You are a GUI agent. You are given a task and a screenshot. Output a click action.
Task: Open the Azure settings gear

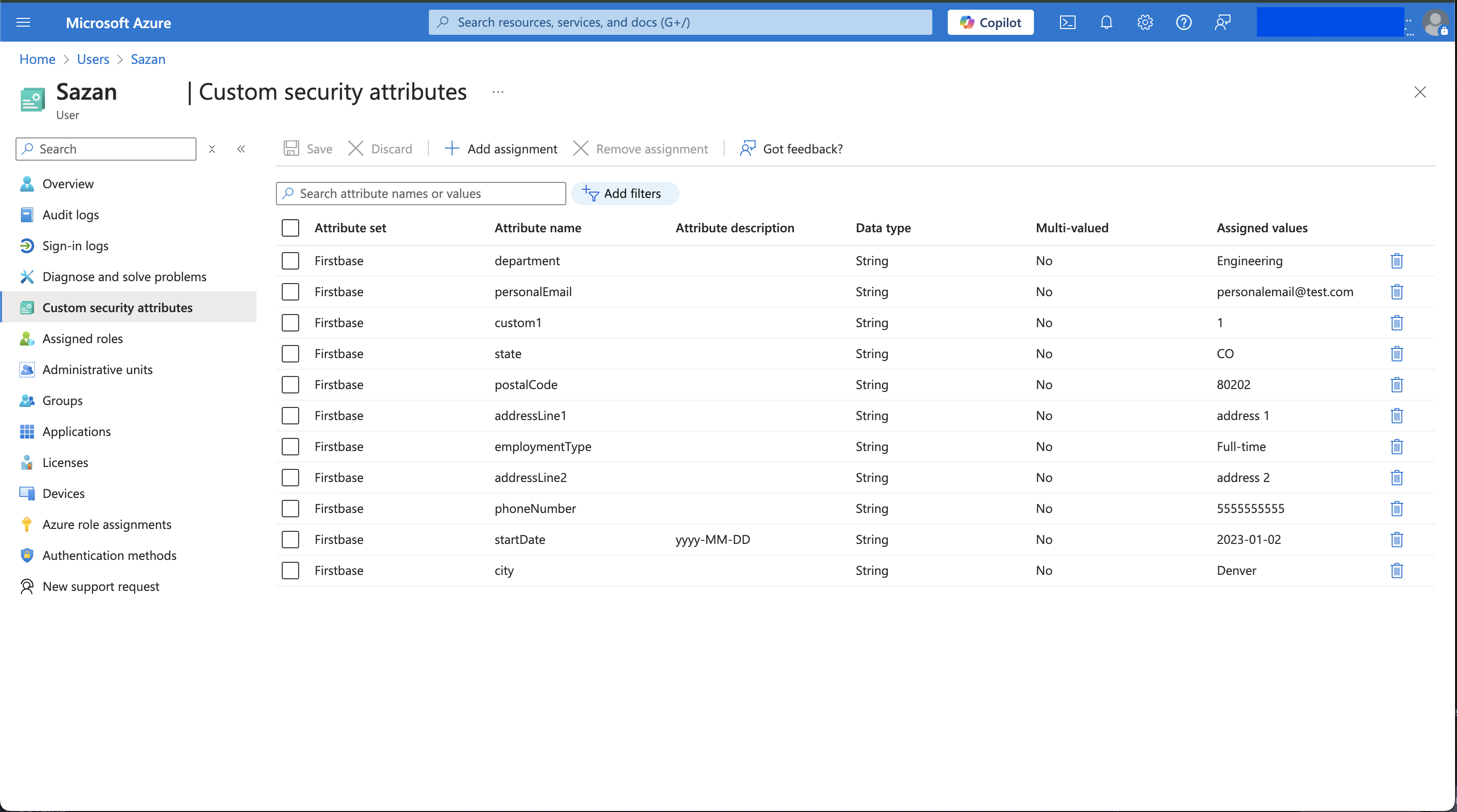point(1145,23)
